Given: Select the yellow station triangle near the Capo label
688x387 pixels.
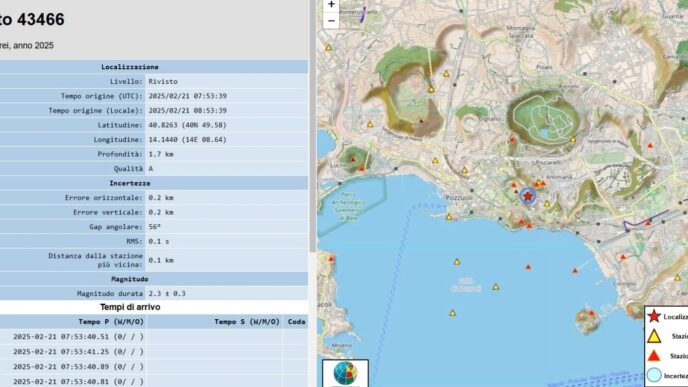Looking at the screenshot, I should [677, 277].
